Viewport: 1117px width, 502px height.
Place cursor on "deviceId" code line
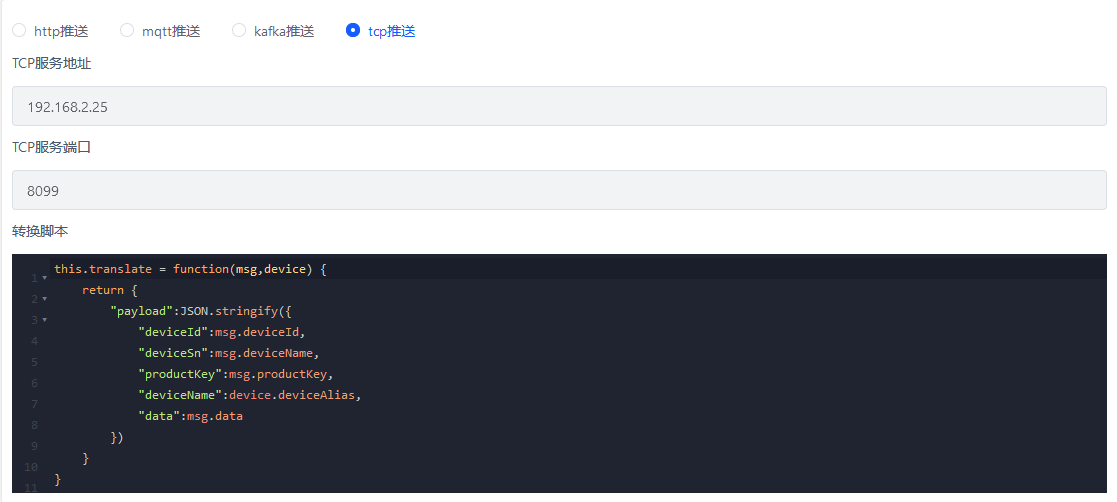point(222,332)
